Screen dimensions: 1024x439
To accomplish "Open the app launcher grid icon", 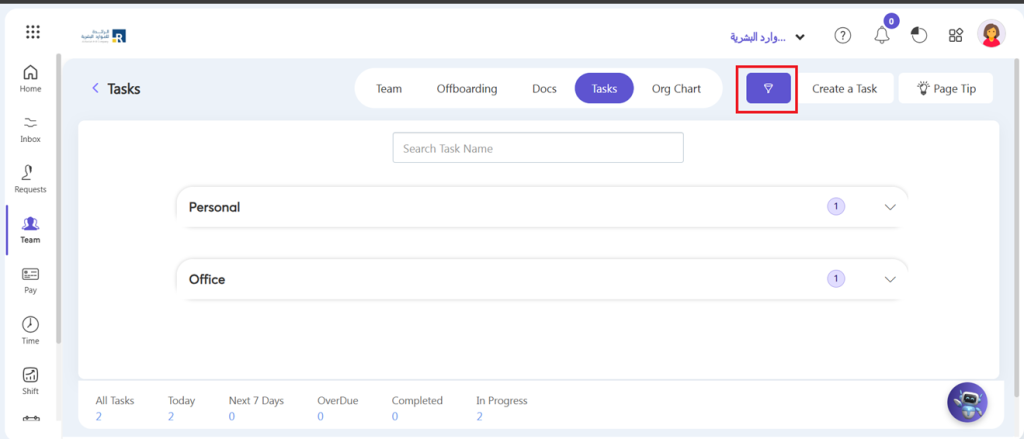I will click(33, 32).
